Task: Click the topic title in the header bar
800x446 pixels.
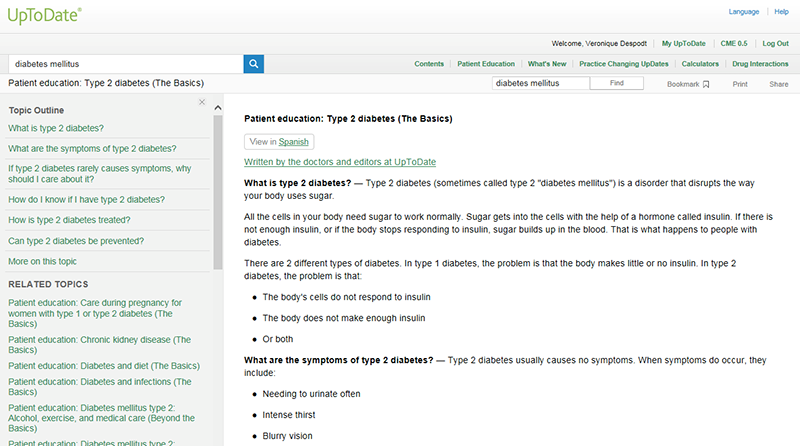Action: 106,83
